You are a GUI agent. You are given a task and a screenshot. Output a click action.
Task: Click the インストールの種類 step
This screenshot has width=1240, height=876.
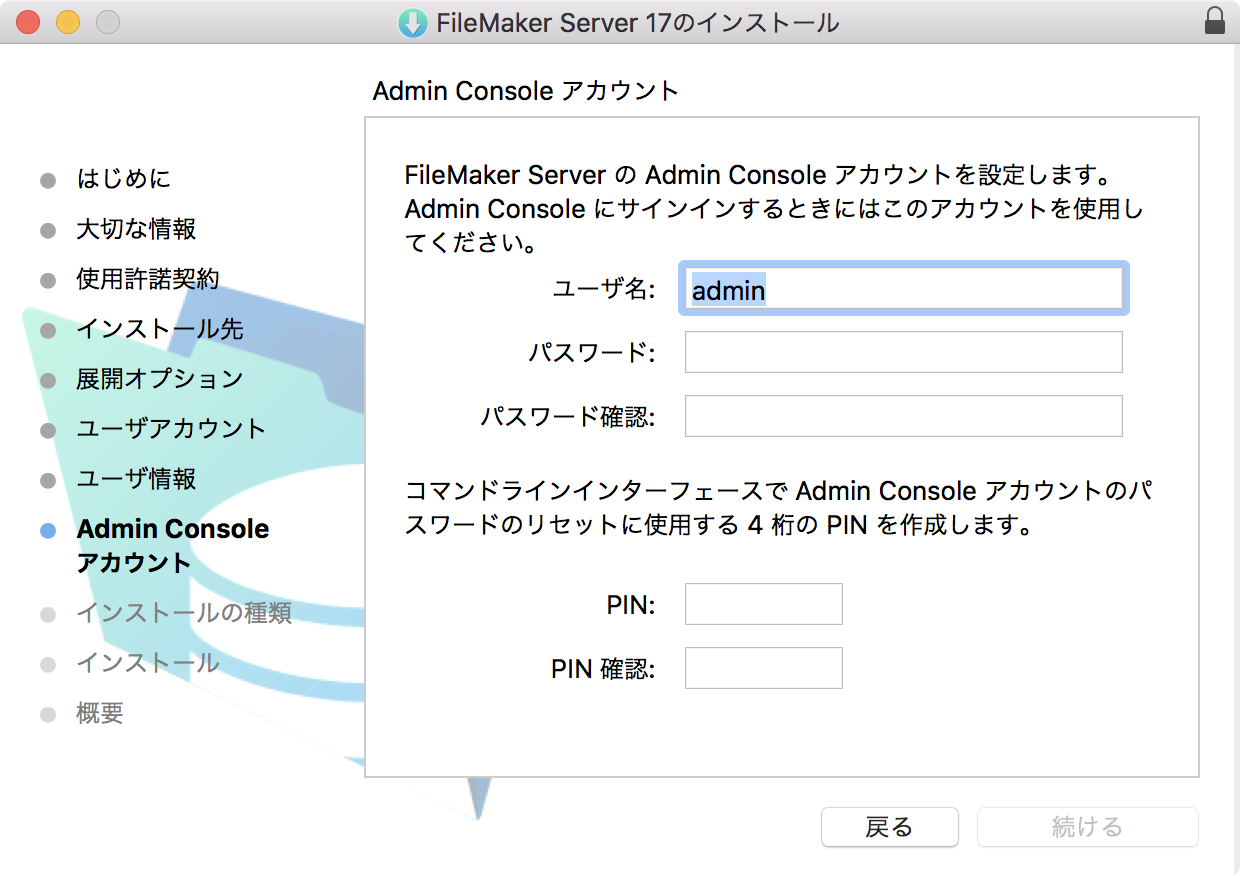184,612
